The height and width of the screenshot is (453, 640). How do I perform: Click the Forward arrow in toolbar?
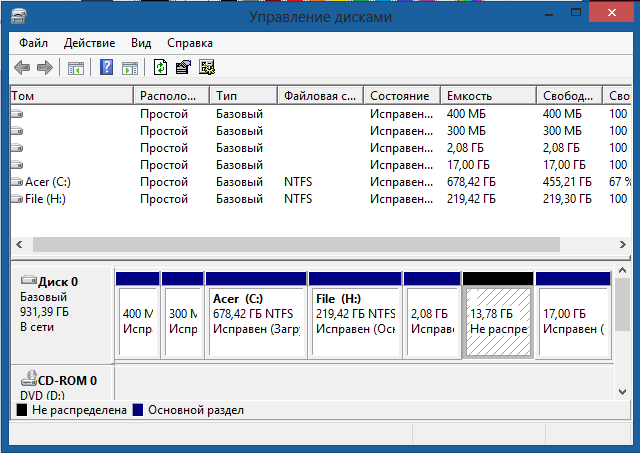point(44,68)
